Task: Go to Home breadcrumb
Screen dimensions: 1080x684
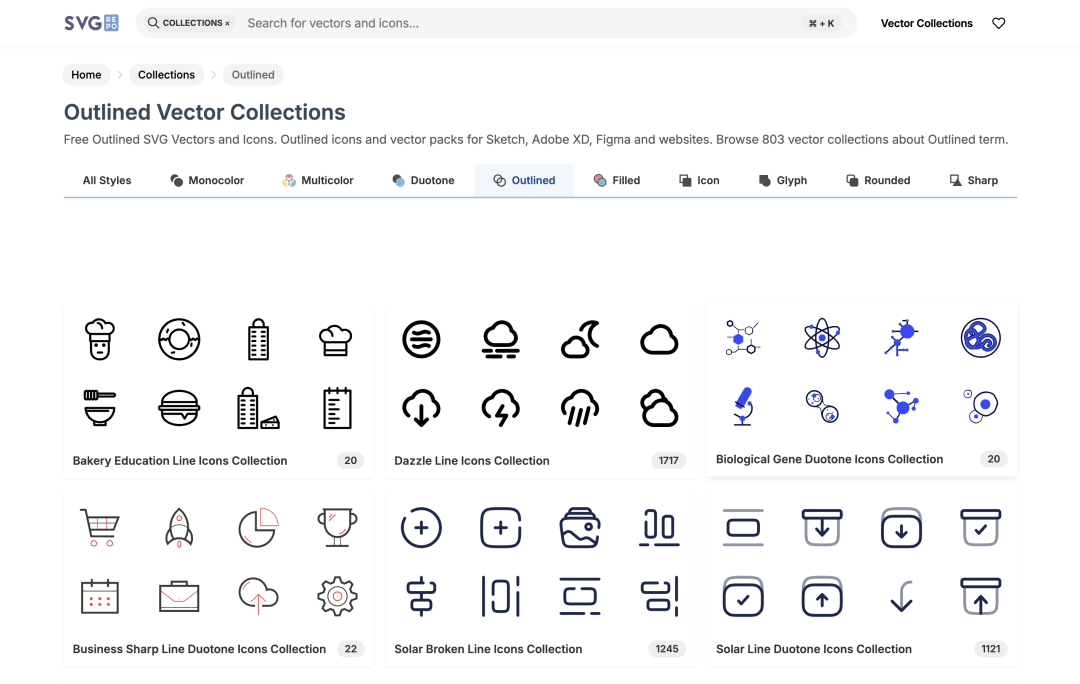Action: pos(86,74)
